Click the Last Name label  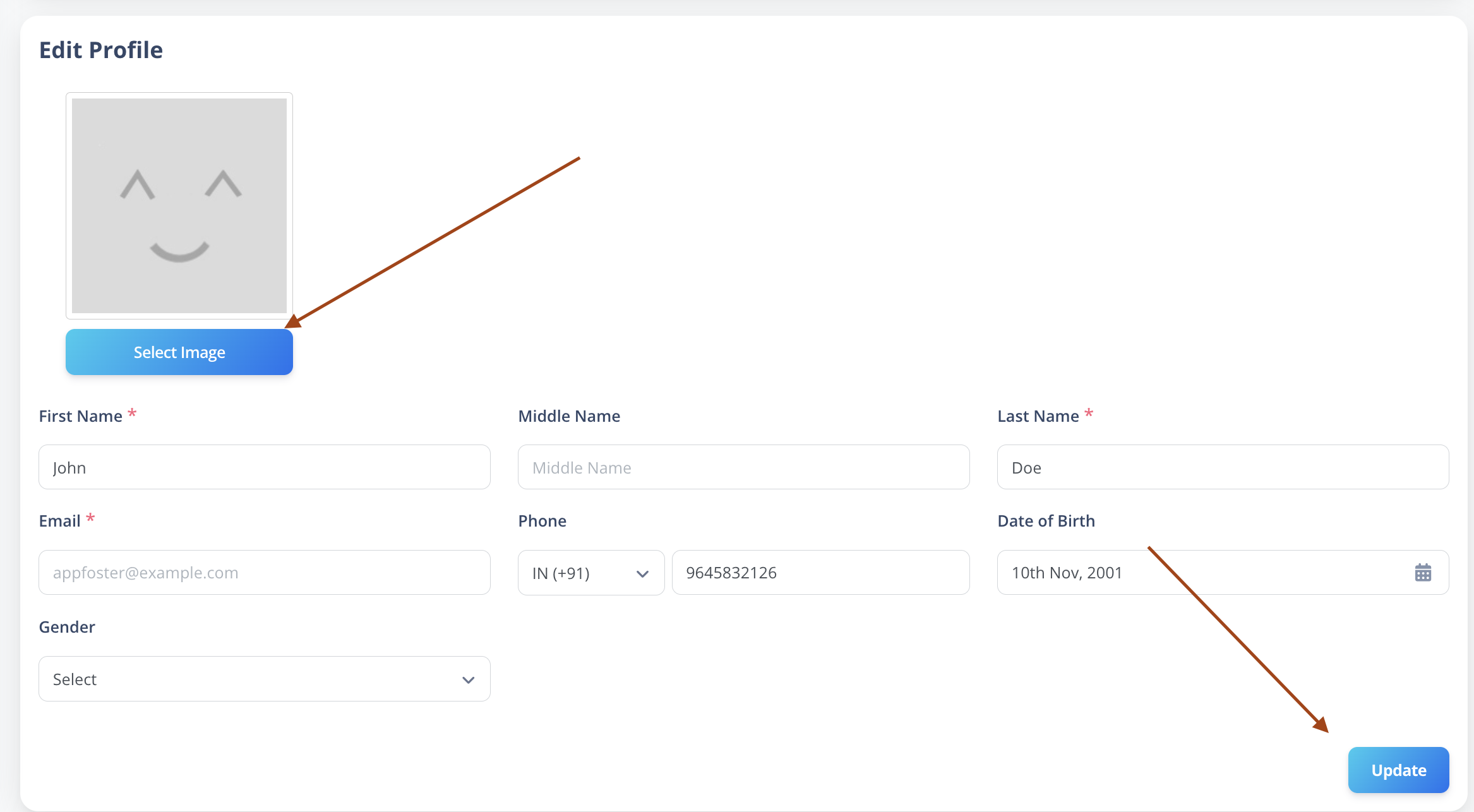pyautogui.click(x=1038, y=416)
